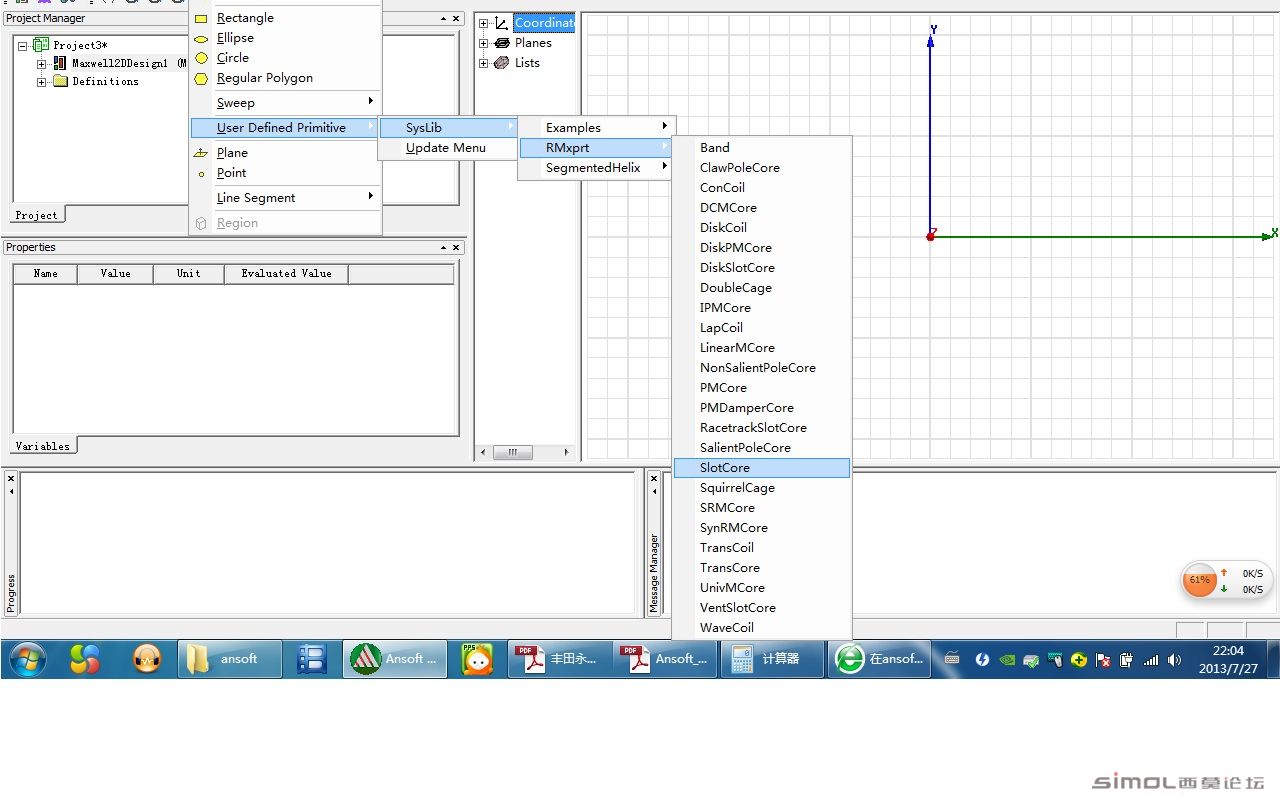Select UnivMCore primitive
This screenshot has width=1280, height=800.
pos(762,588)
